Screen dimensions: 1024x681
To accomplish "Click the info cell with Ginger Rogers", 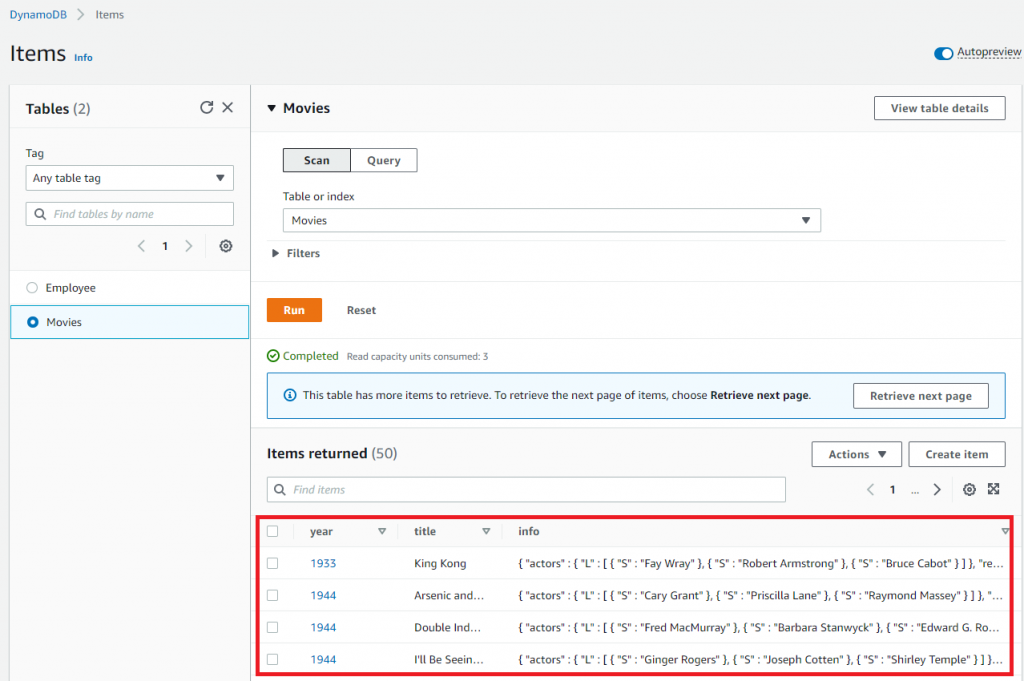I will tap(761, 659).
